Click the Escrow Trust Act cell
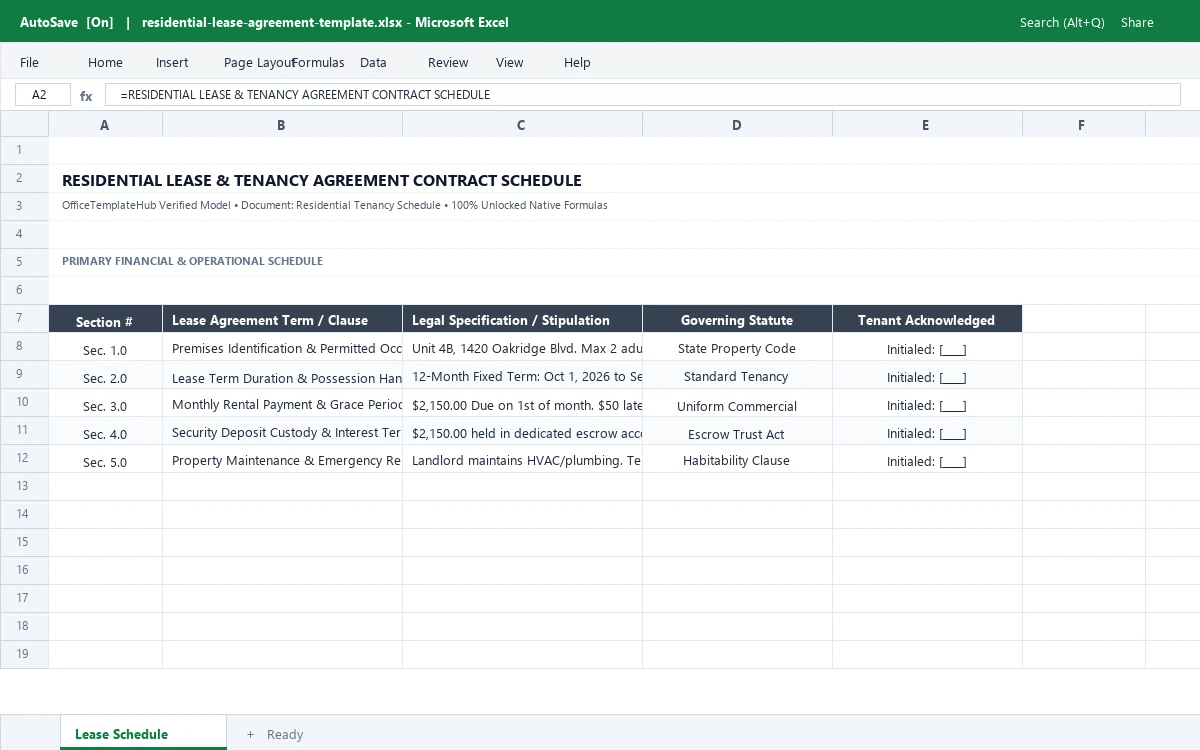1200x750 pixels. (737, 431)
